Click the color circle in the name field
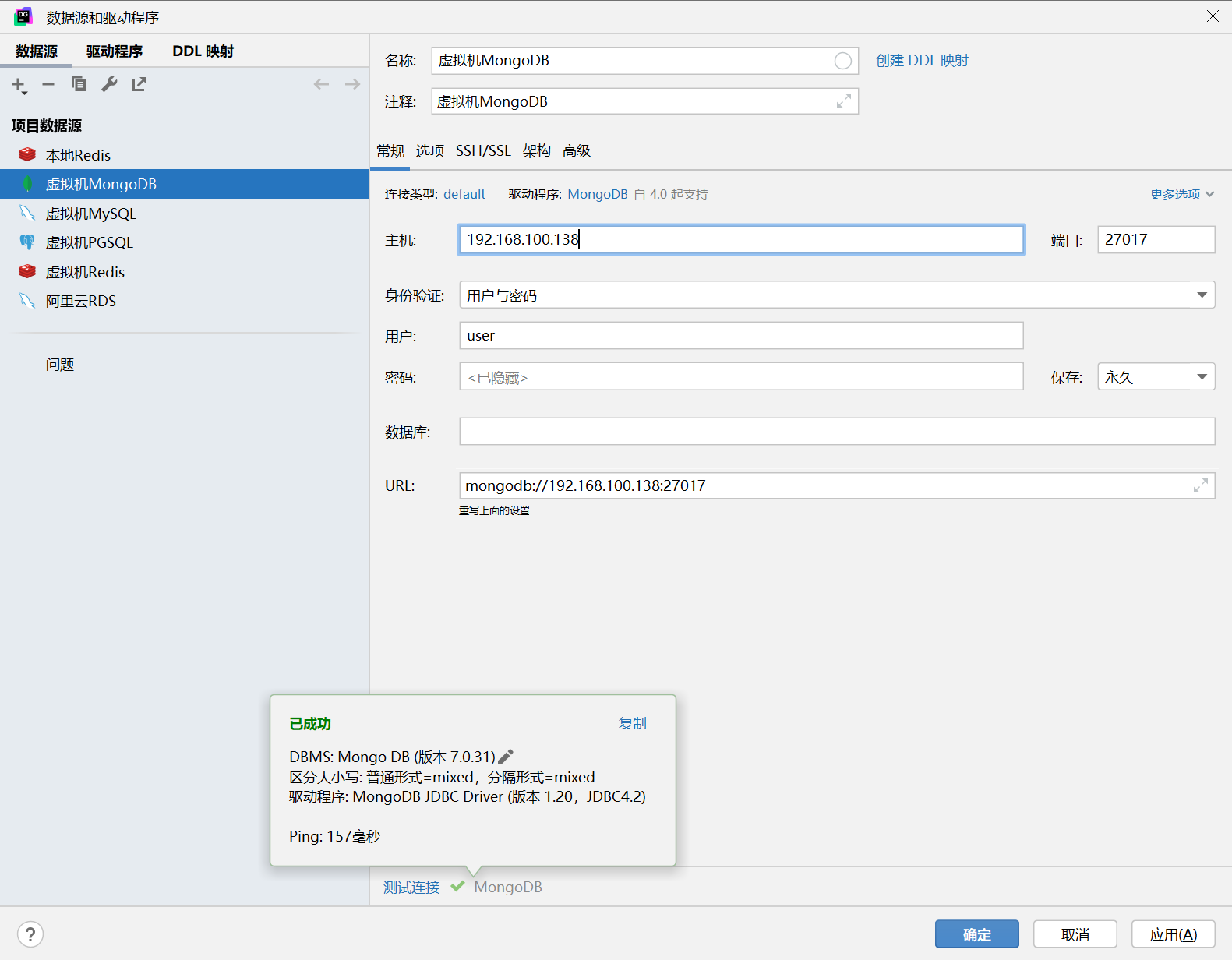The image size is (1232, 960). pyautogui.click(x=842, y=61)
